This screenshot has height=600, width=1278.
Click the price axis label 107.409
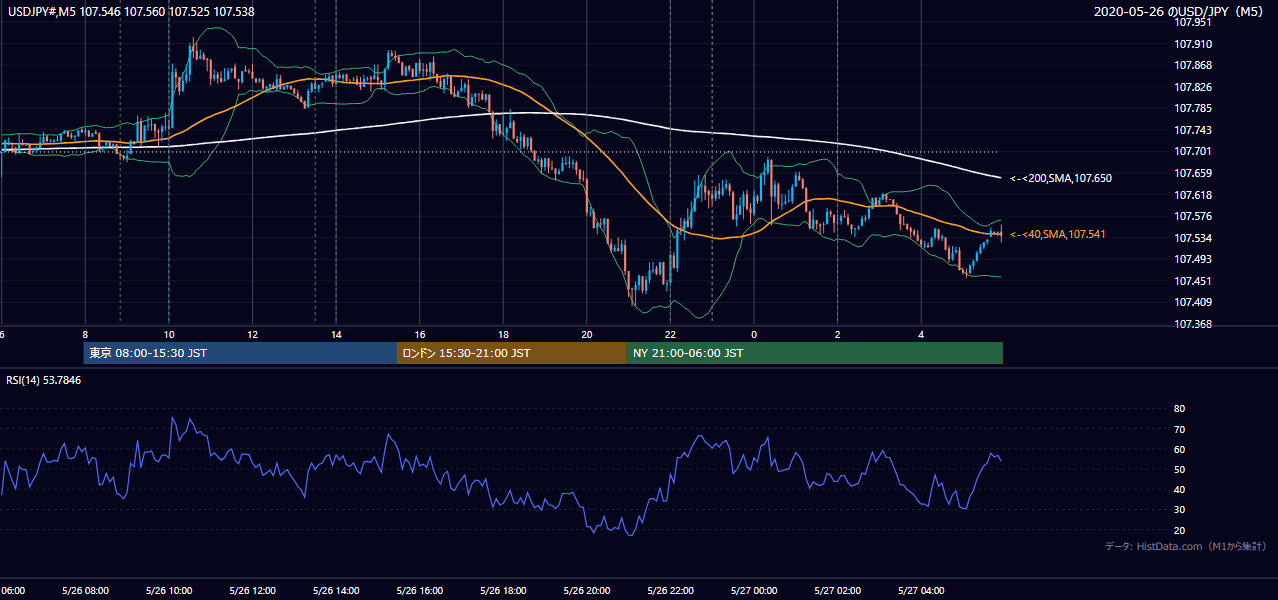pos(1194,302)
